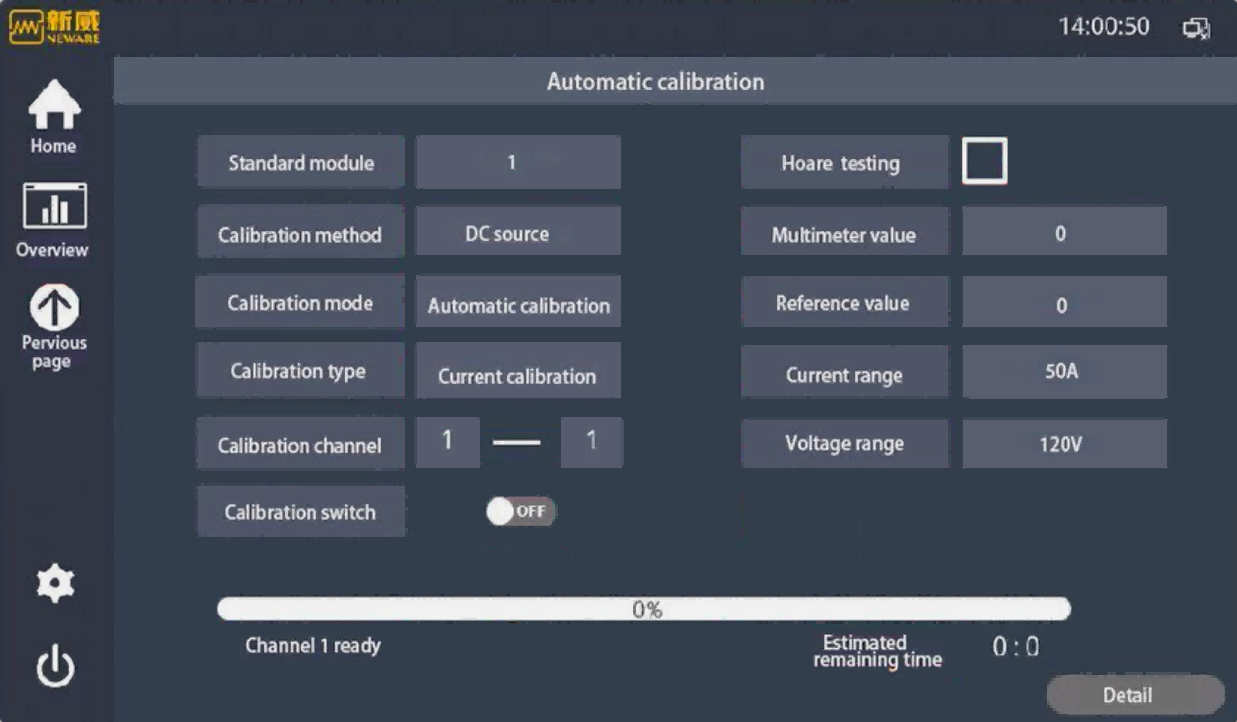Screen dimensions: 1237x722
Task: Click the Calibration switch label
Action: point(301,511)
